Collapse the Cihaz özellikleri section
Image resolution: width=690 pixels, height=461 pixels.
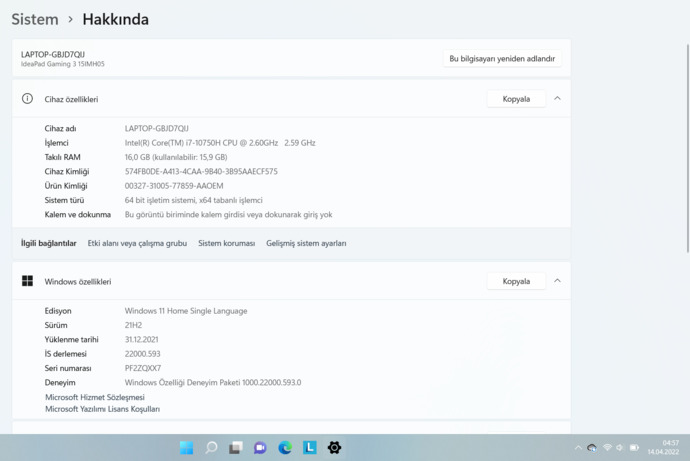pyautogui.click(x=557, y=99)
